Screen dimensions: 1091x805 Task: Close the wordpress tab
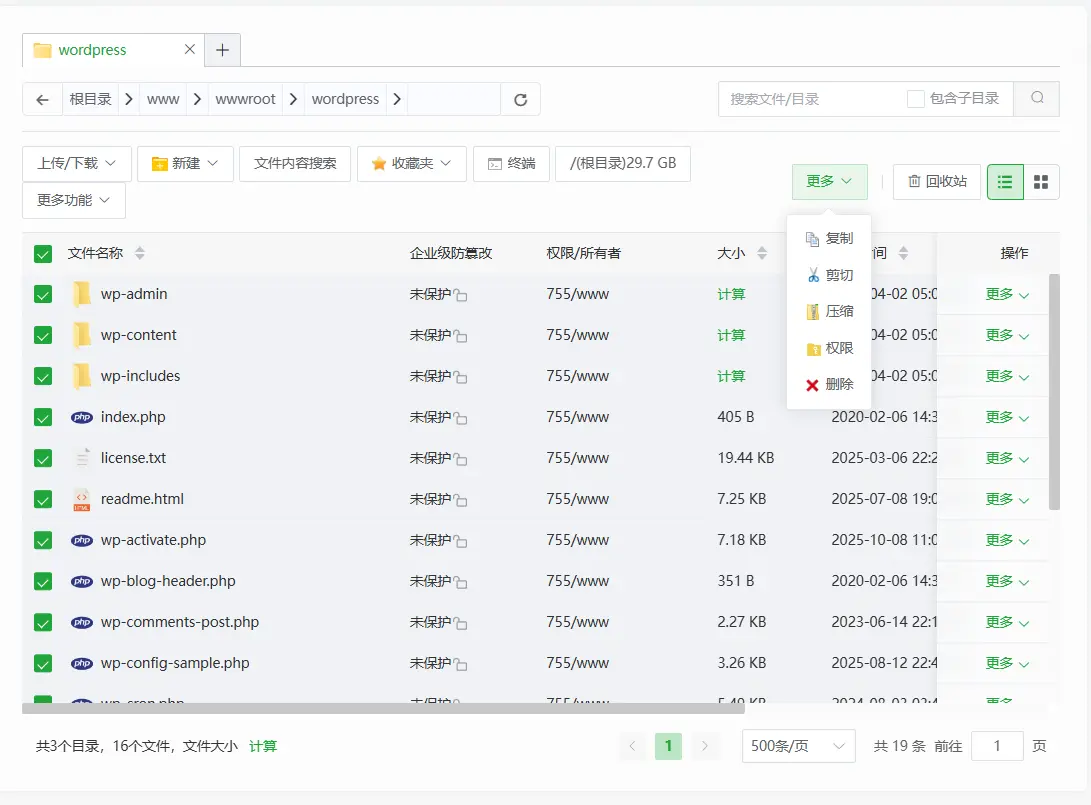click(x=189, y=49)
